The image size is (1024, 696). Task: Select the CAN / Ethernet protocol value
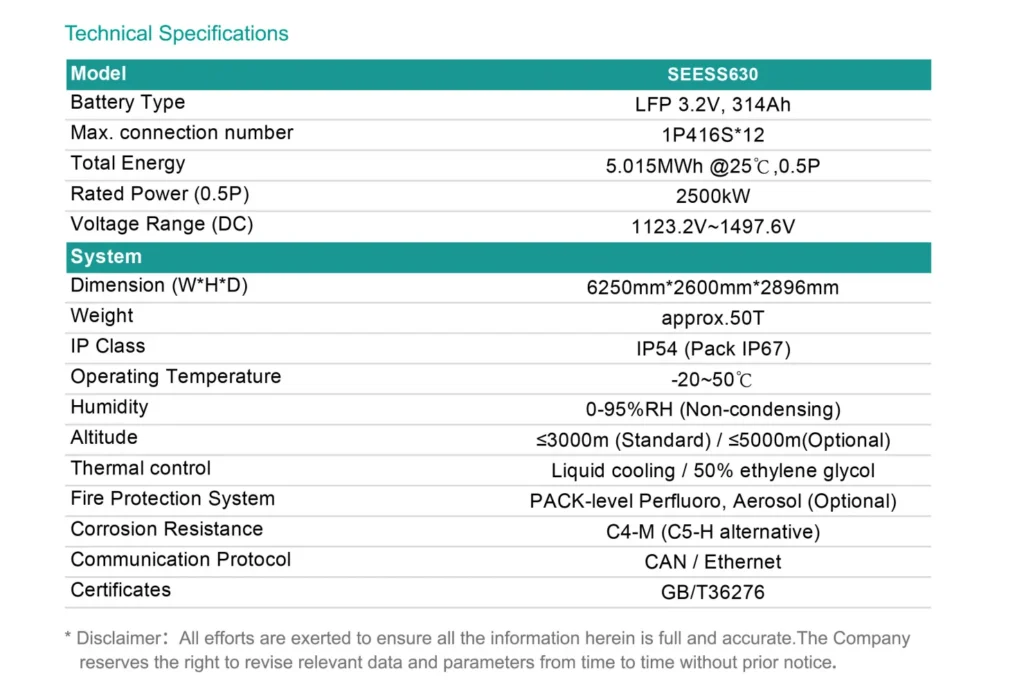712,562
